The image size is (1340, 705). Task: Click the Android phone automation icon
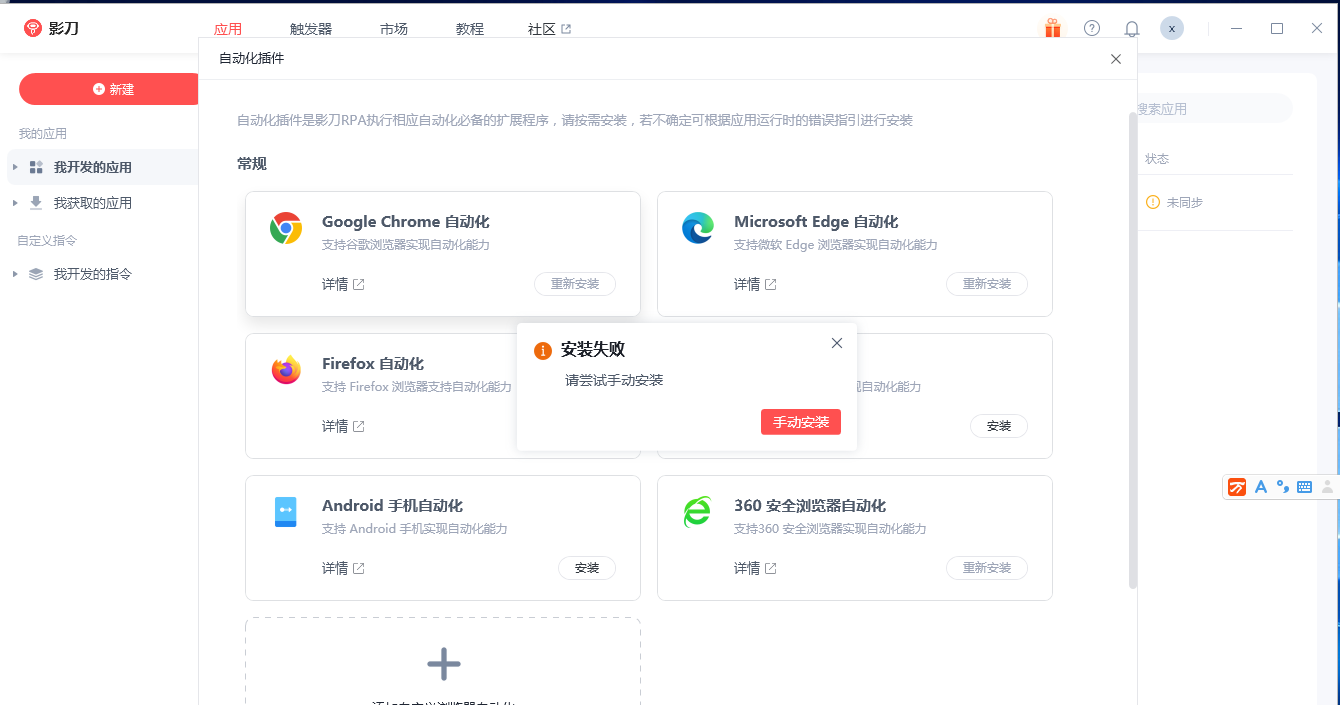pos(286,513)
